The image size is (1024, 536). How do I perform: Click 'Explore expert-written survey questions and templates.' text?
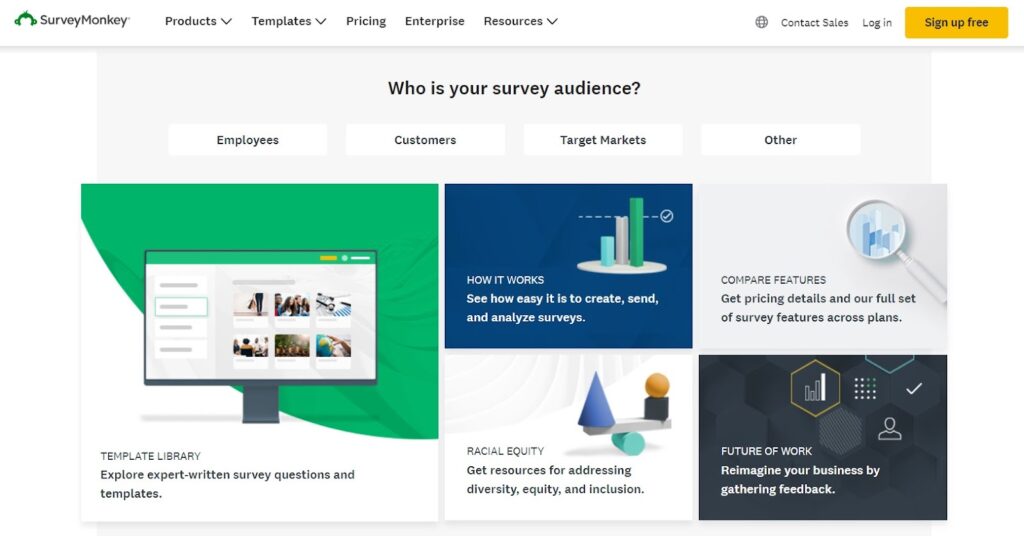click(x=227, y=484)
